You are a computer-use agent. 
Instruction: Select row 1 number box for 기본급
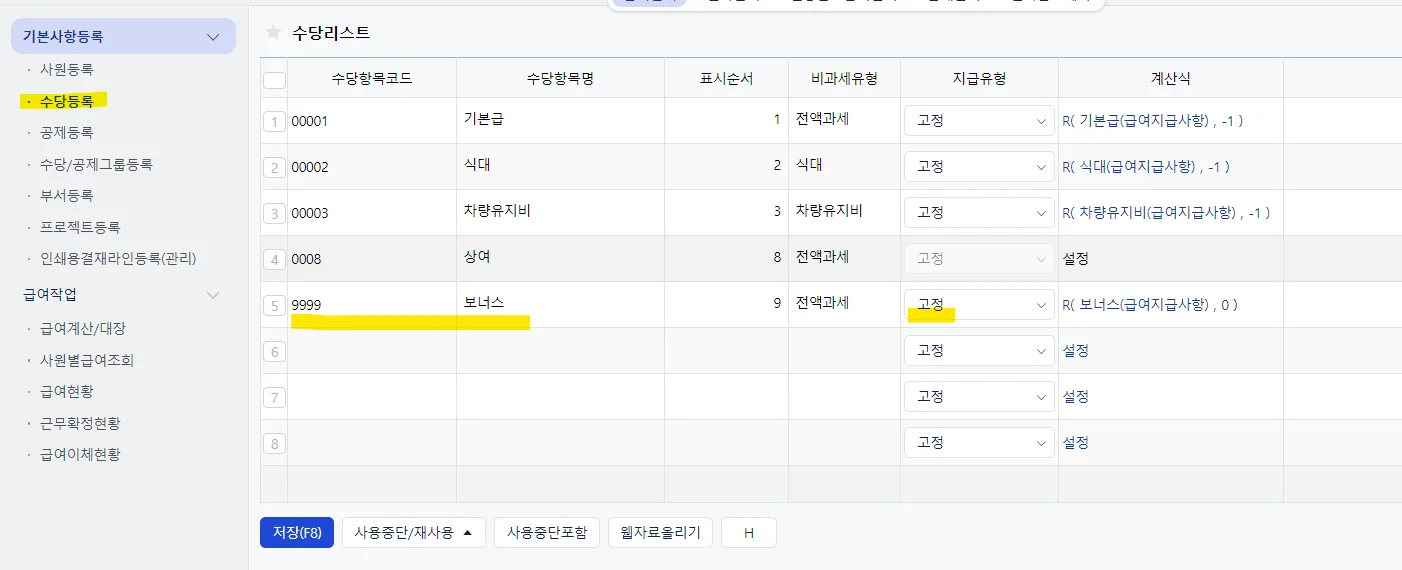(x=274, y=121)
